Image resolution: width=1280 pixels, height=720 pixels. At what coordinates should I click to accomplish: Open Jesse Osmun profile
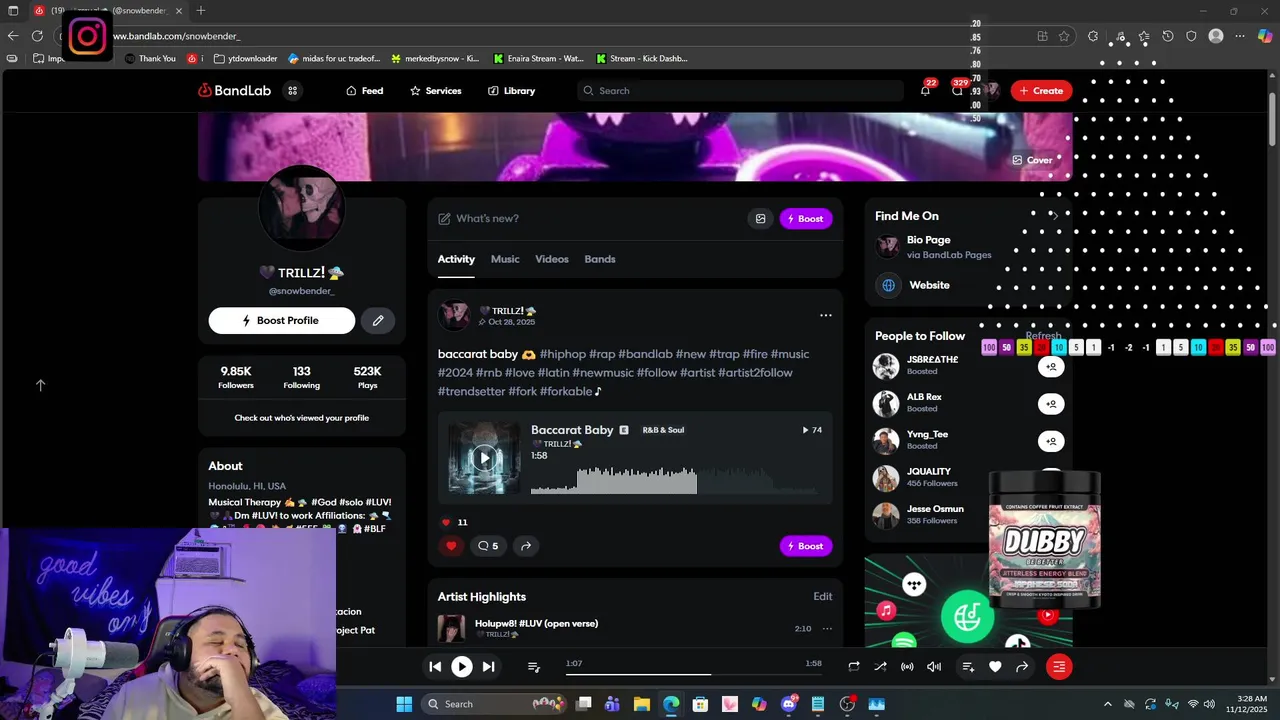point(935,509)
